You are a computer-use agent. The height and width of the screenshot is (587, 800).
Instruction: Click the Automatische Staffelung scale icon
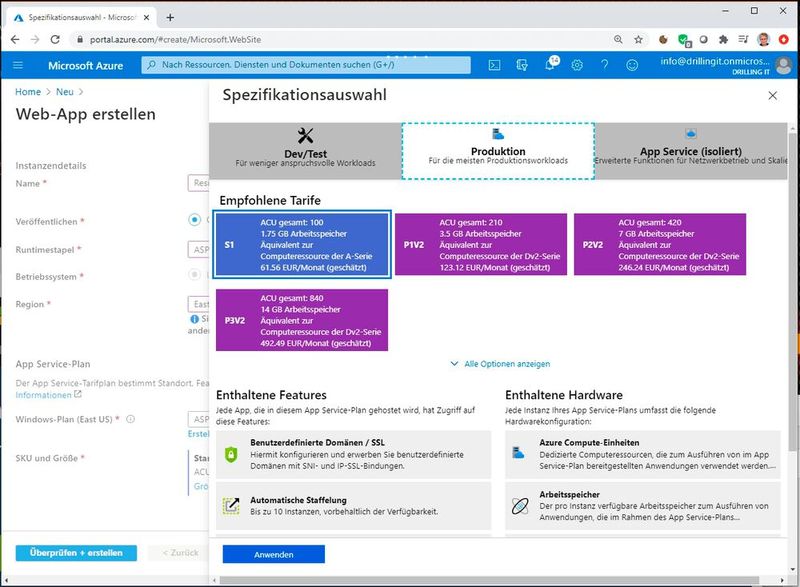[x=231, y=505]
